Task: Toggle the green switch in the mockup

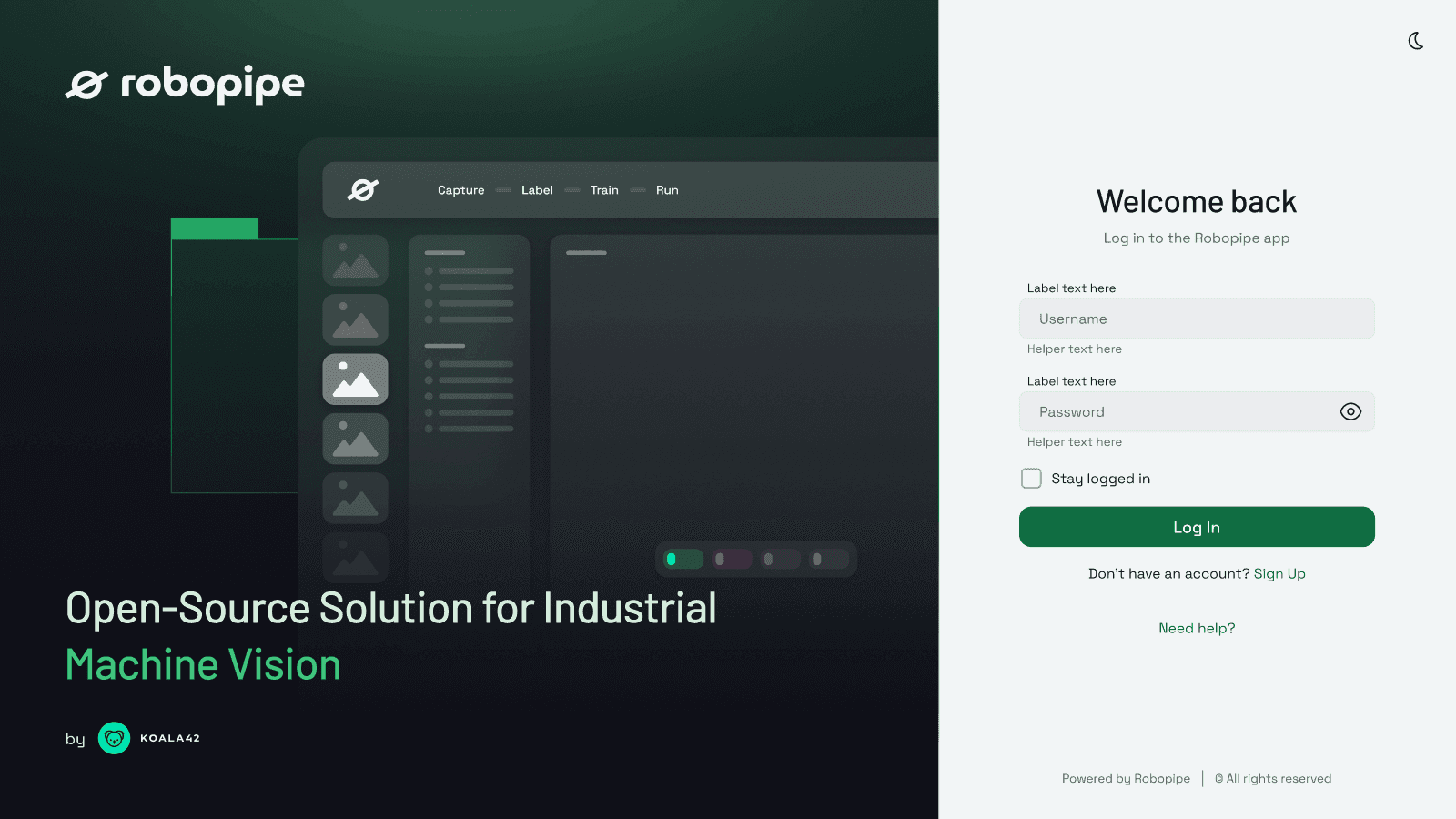Action: [682, 559]
